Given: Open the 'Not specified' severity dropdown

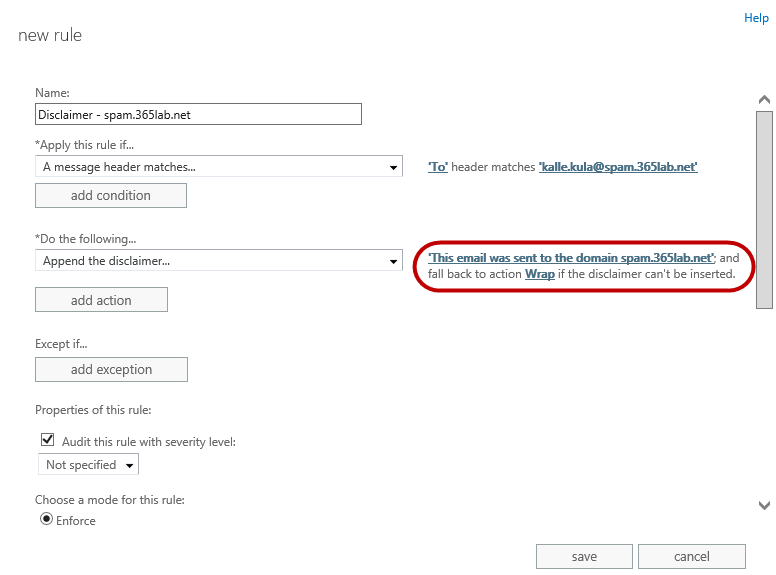Looking at the screenshot, I should click(88, 465).
